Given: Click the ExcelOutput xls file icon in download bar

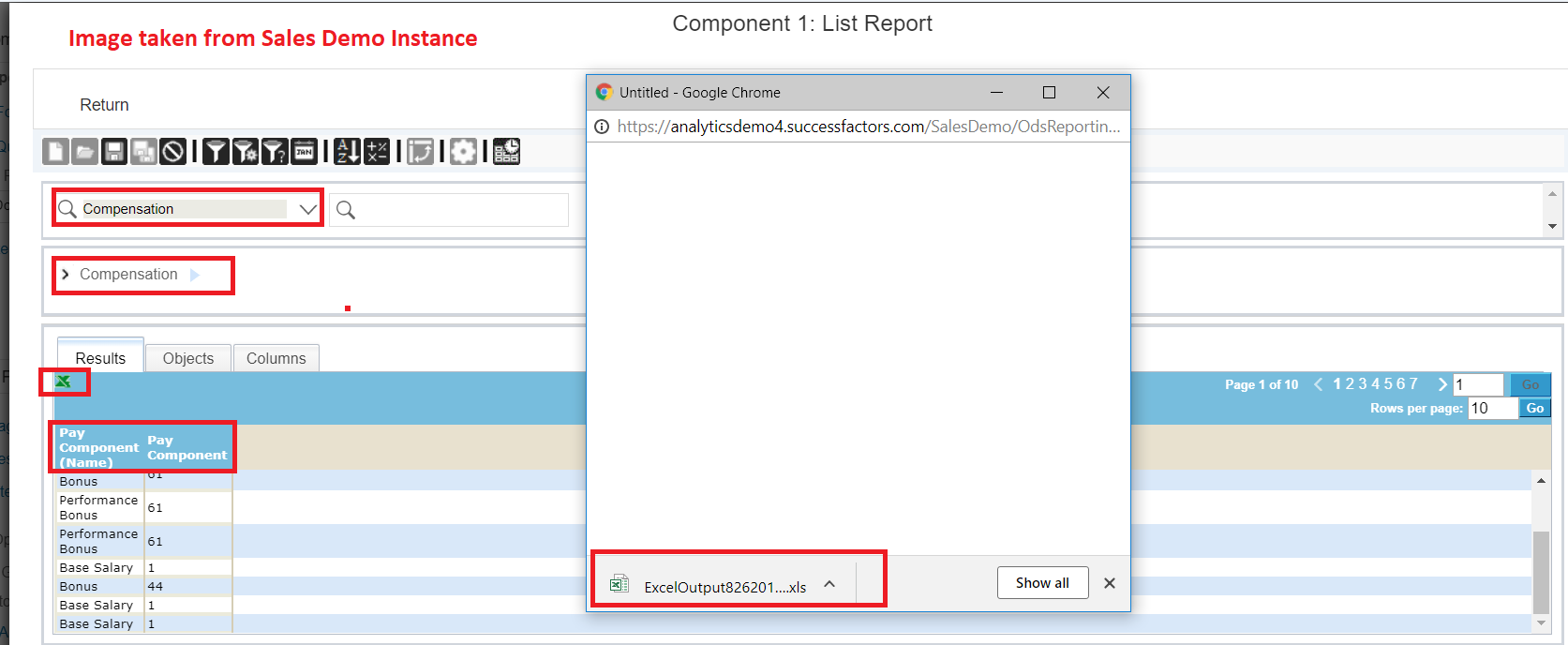Looking at the screenshot, I should tap(619, 584).
